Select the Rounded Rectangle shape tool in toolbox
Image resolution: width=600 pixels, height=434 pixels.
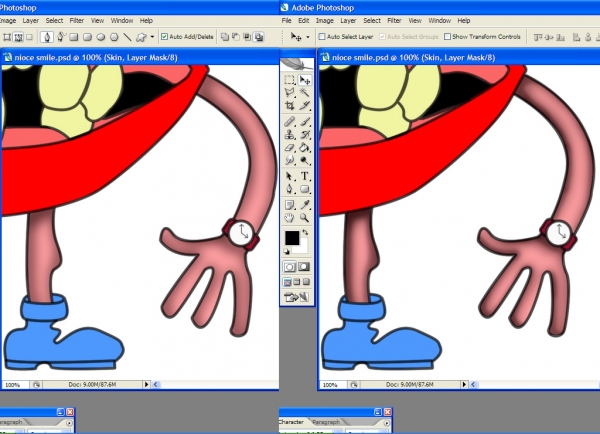pyautogui.click(x=305, y=189)
